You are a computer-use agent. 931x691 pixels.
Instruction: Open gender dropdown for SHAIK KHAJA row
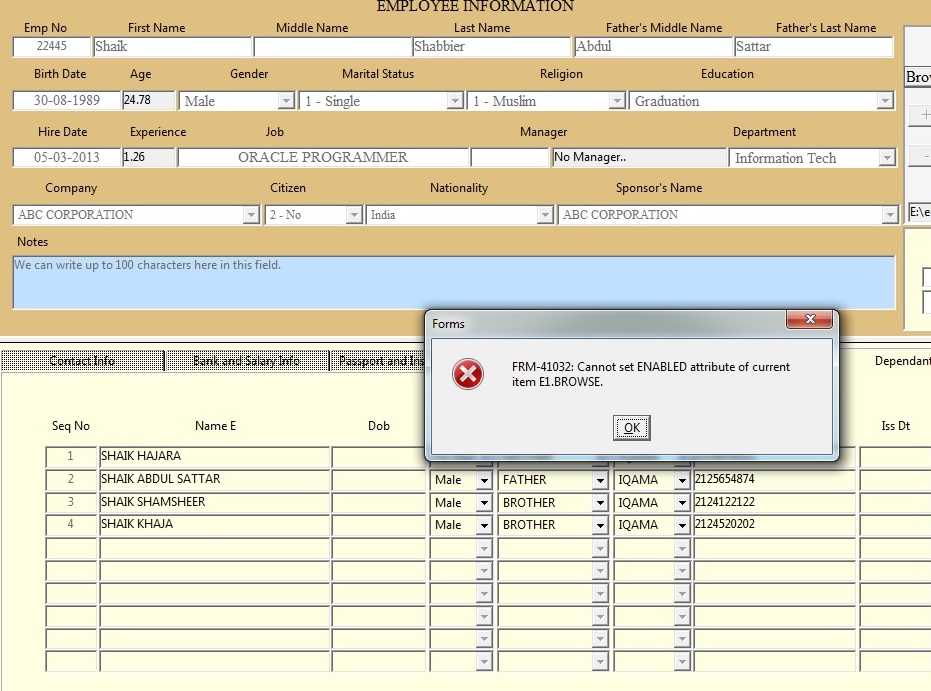(x=484, y=525)
